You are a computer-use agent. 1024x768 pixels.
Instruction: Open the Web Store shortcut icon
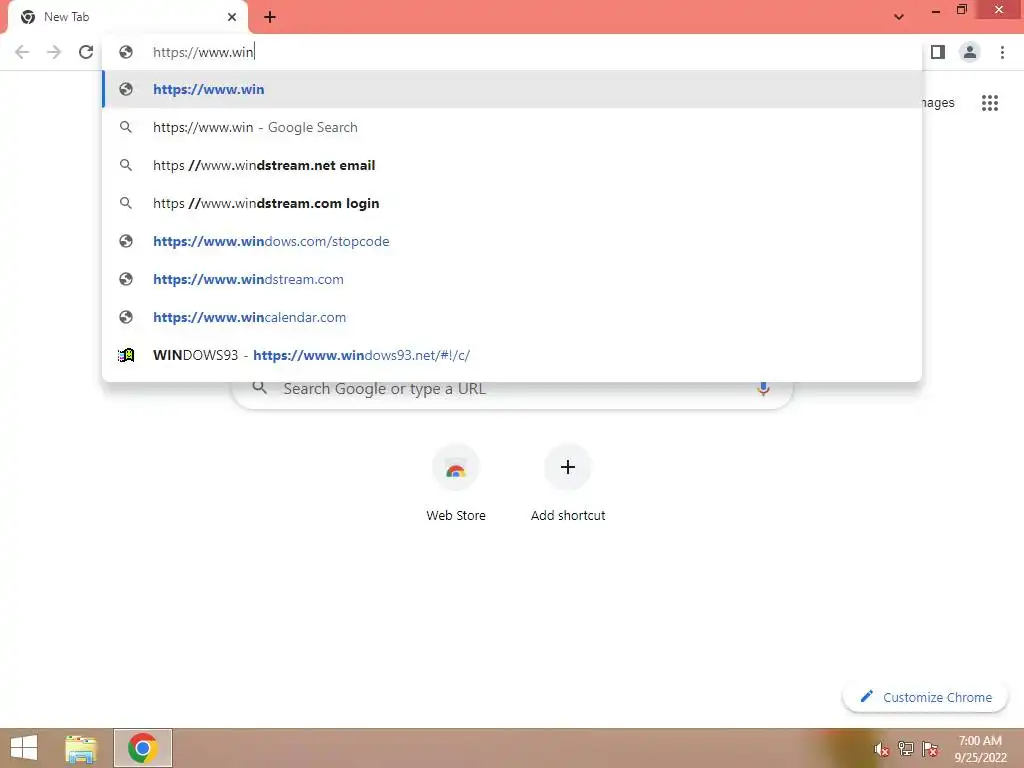point(456,468)
